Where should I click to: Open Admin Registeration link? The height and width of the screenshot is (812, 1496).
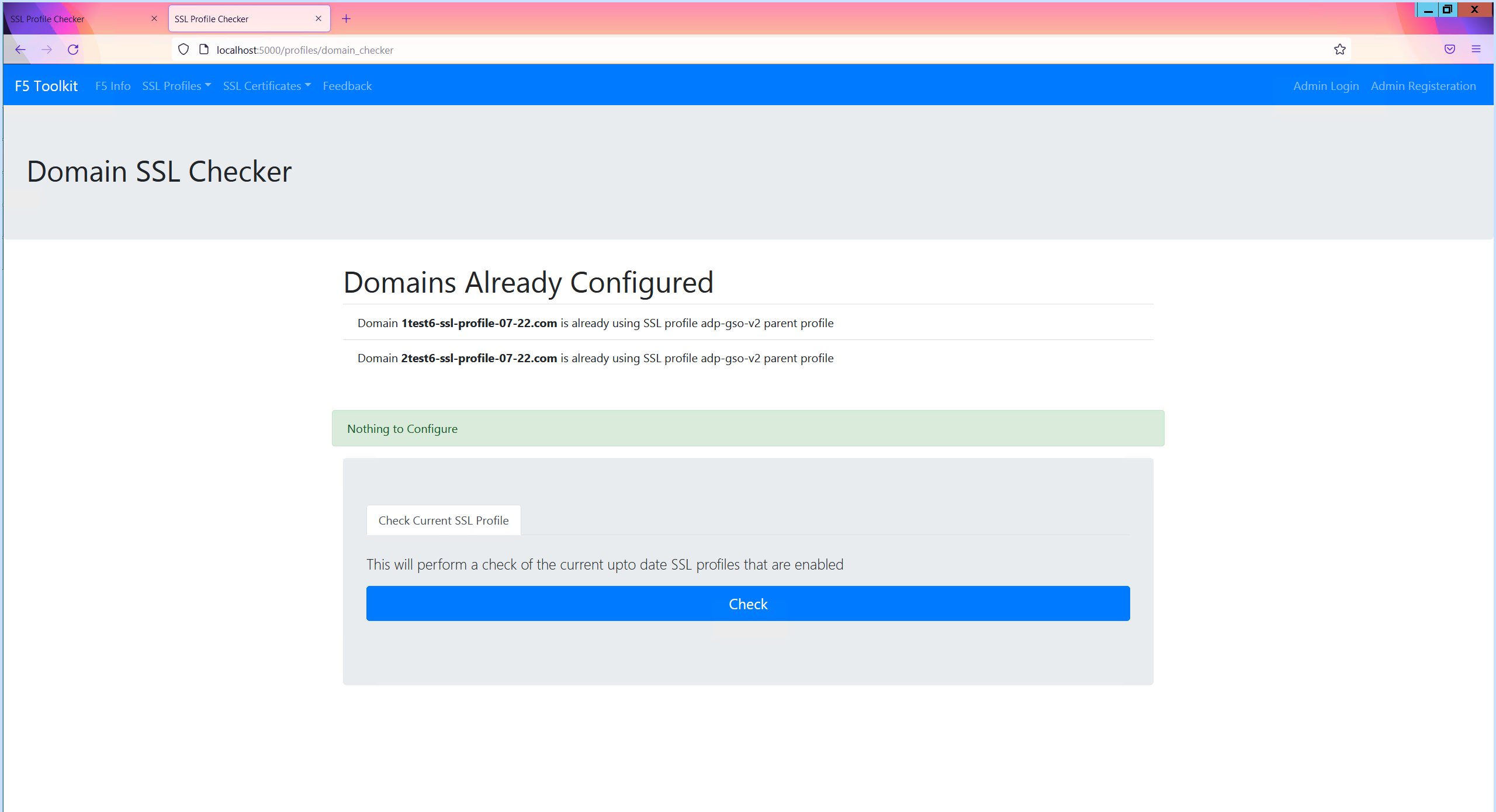pos(1423,86)
